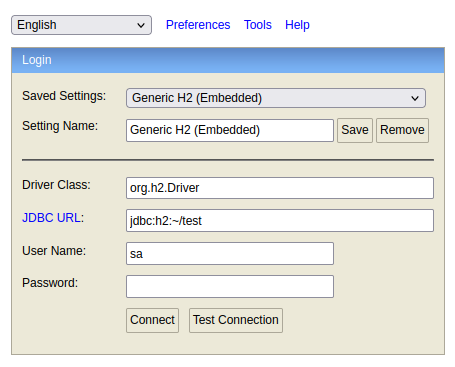The image size is (455, 367).
Task: Click the JDBC URL label link
Action: [53, 218]
